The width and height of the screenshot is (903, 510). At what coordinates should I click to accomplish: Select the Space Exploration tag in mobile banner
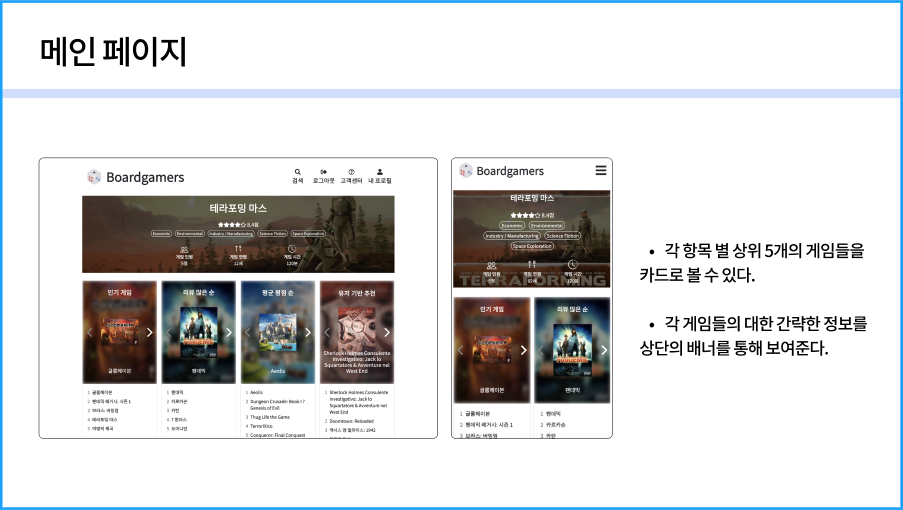coord(532,246)
